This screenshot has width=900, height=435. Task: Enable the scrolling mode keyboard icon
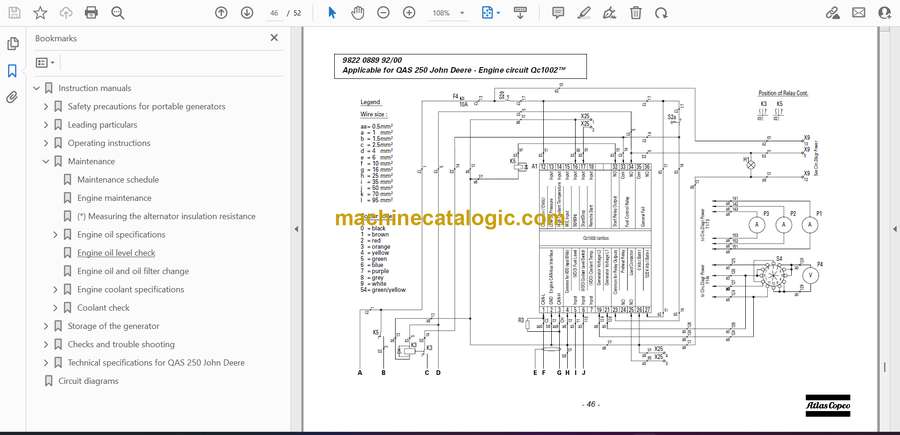(521, 13)
